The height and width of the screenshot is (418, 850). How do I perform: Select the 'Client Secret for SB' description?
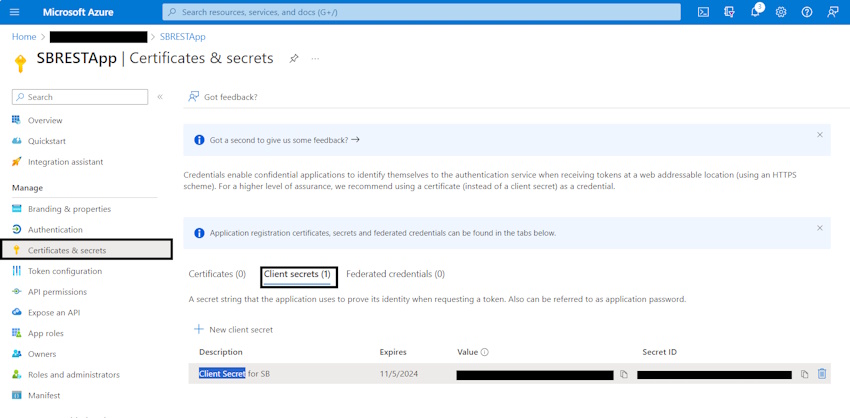click(x=234, y=374)
